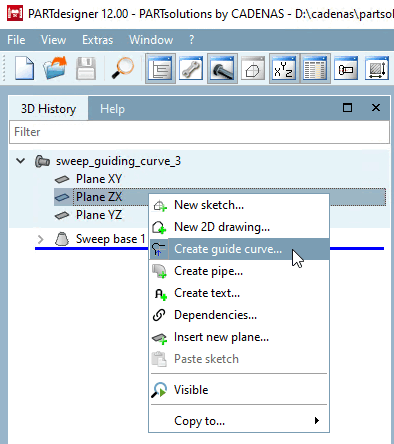Choose Insert new plane... menu entry
The height and width of the screenshot is (444, 394).
(239, 337)
